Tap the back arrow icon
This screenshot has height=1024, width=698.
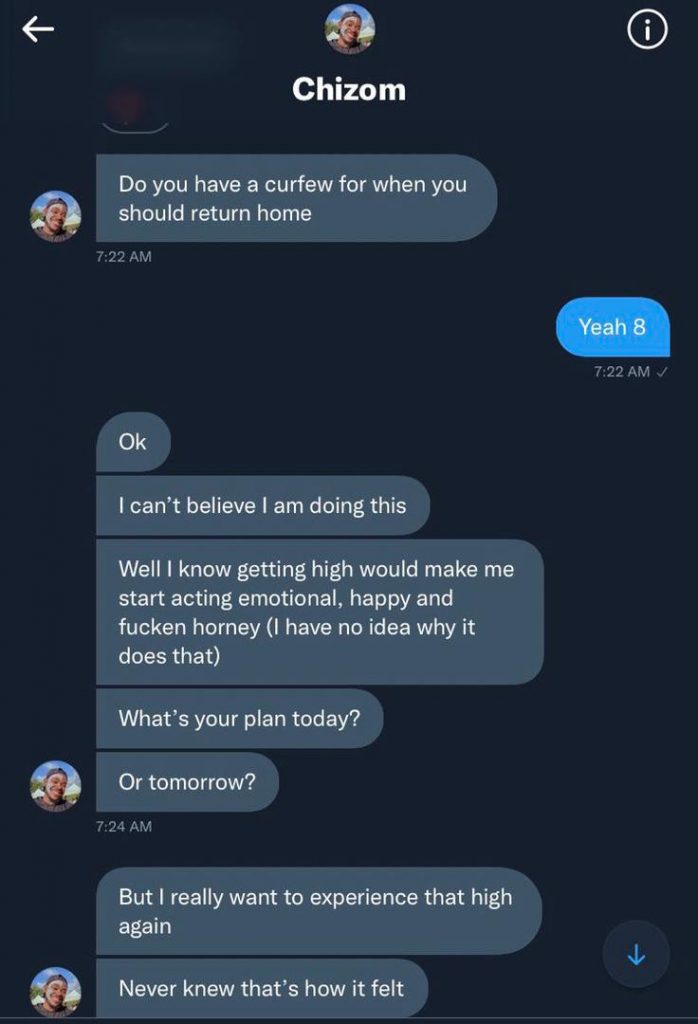[38, 31]
